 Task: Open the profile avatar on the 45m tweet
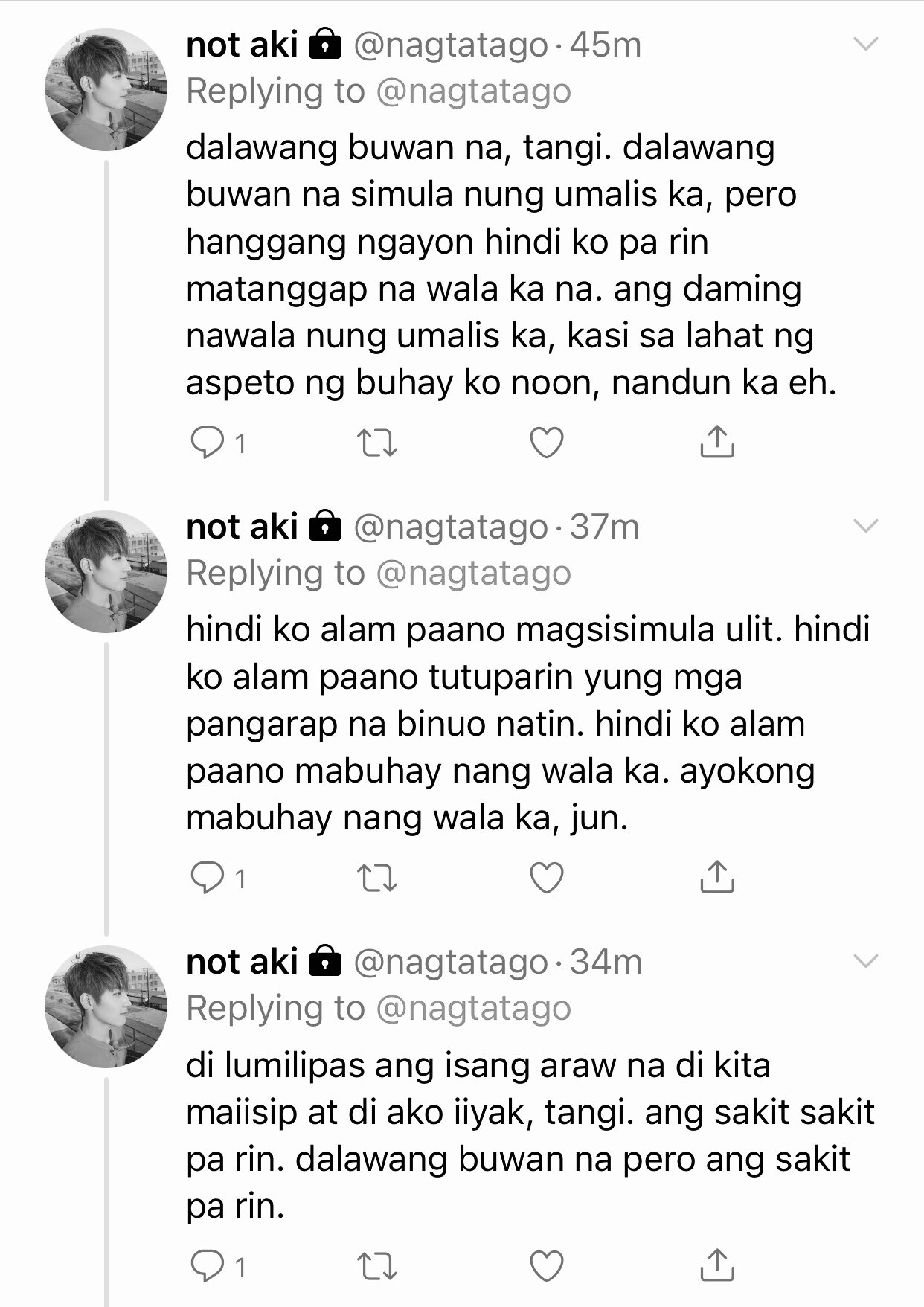pos(106,90)
